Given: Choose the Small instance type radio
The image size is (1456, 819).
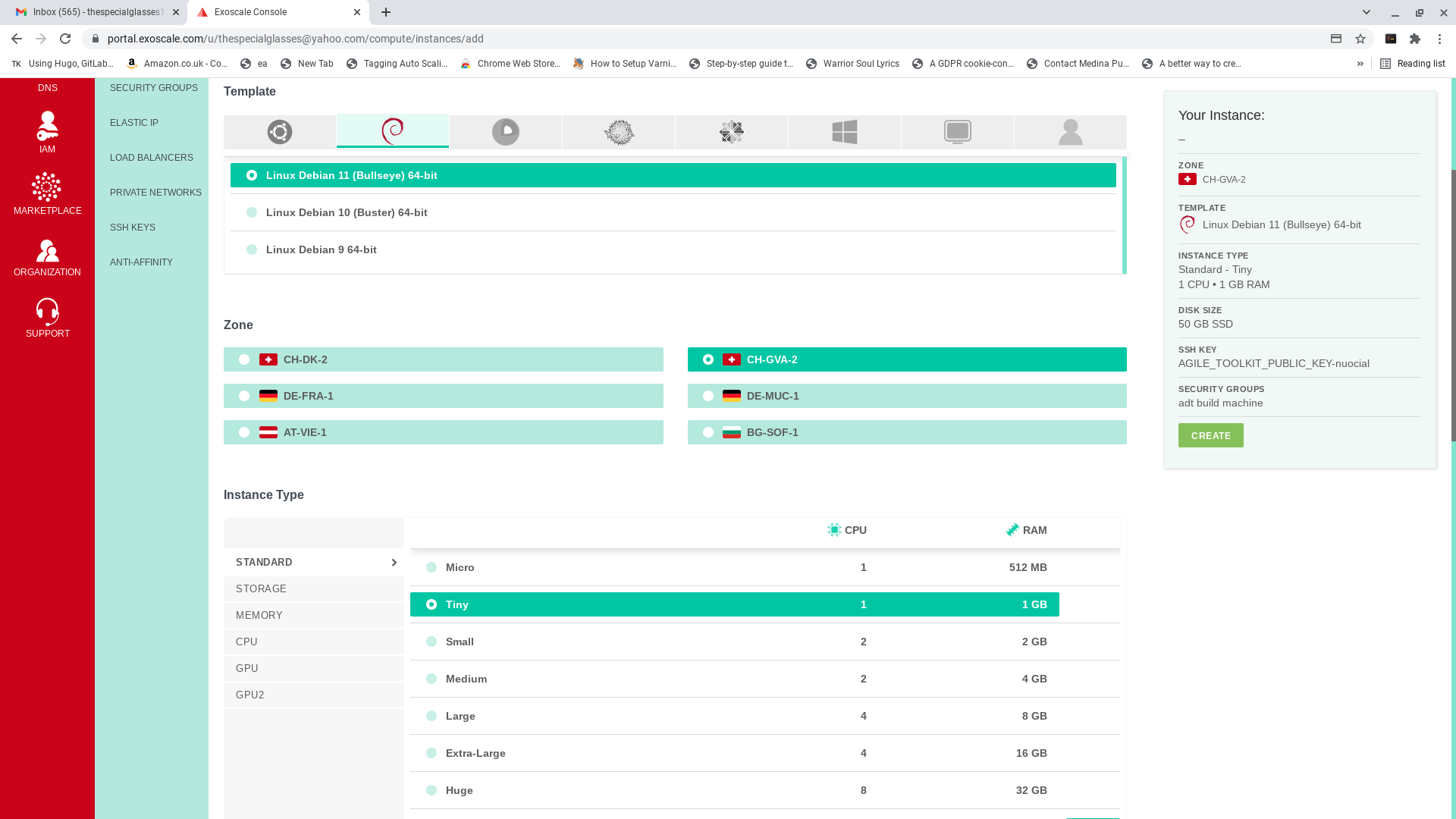Looking at the screenshot, I should click(x=431, y=642).
